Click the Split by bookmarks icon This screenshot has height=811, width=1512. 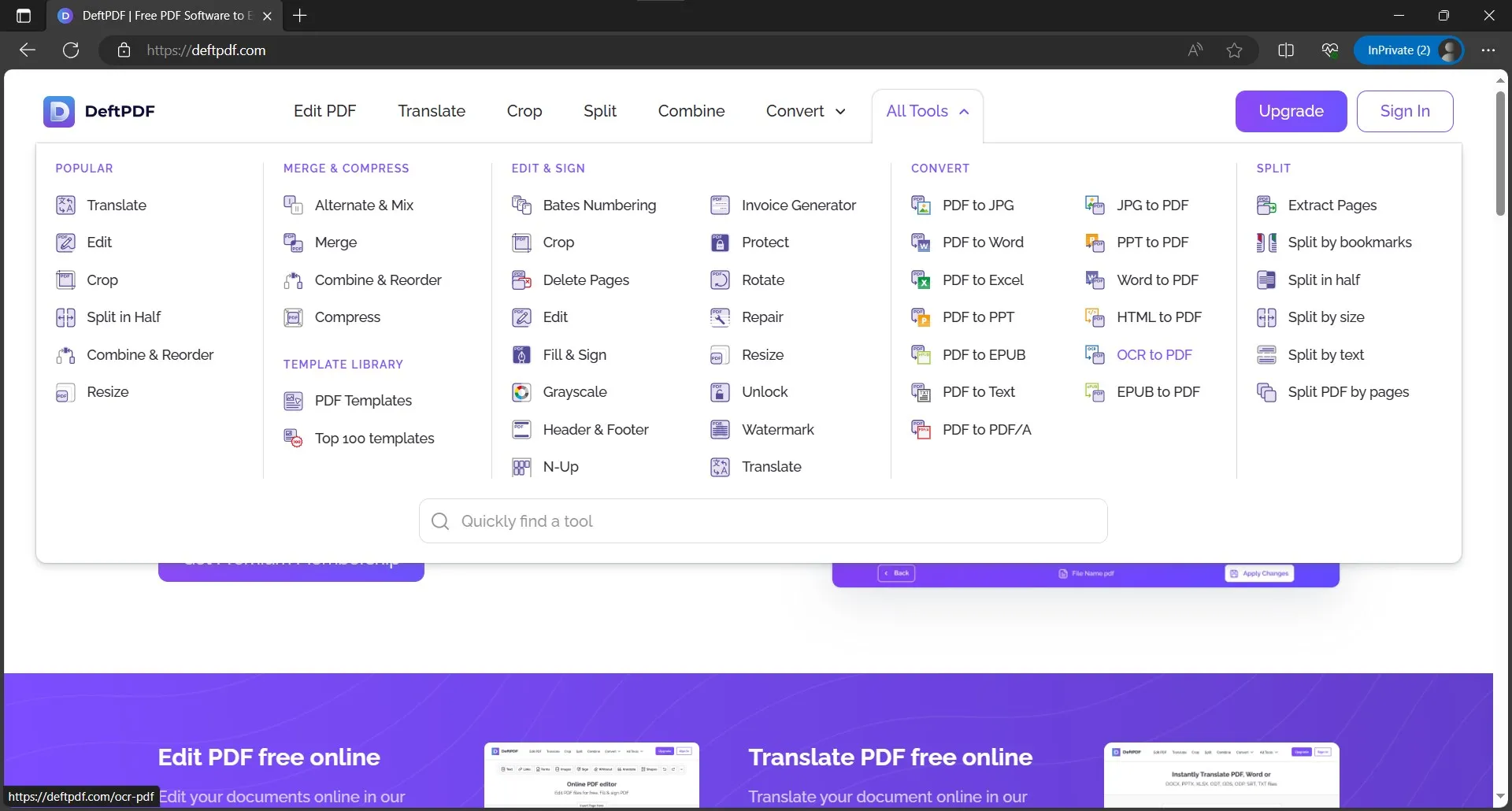1266,243
